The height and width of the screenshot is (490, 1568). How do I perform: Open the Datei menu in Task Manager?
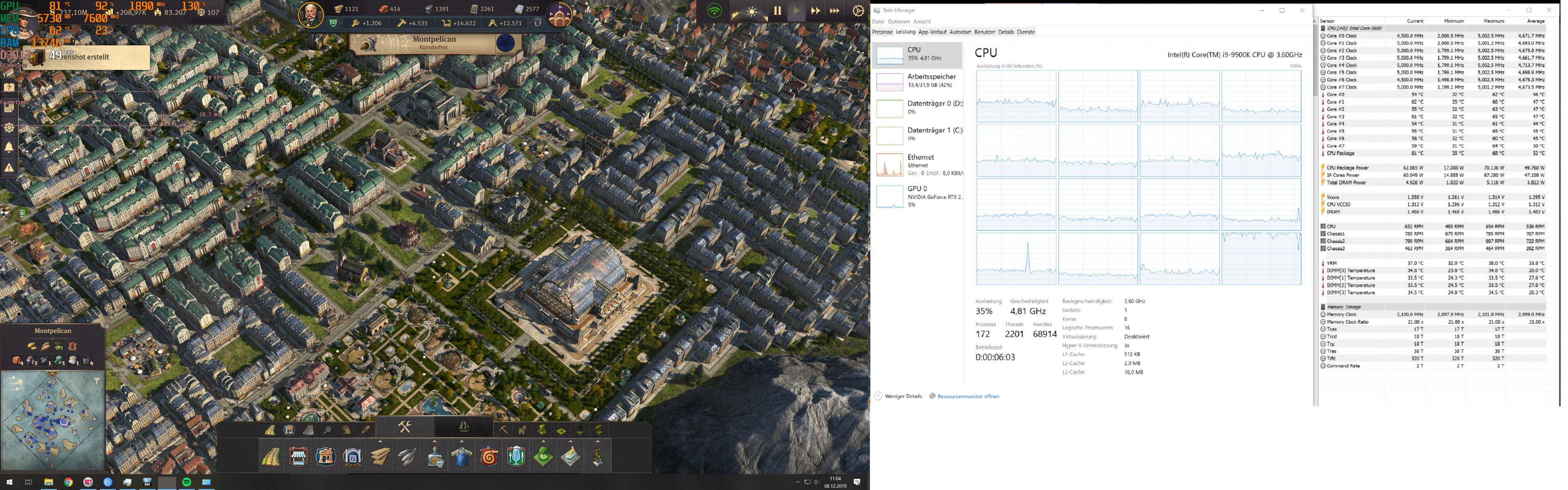tap(878, 22)
